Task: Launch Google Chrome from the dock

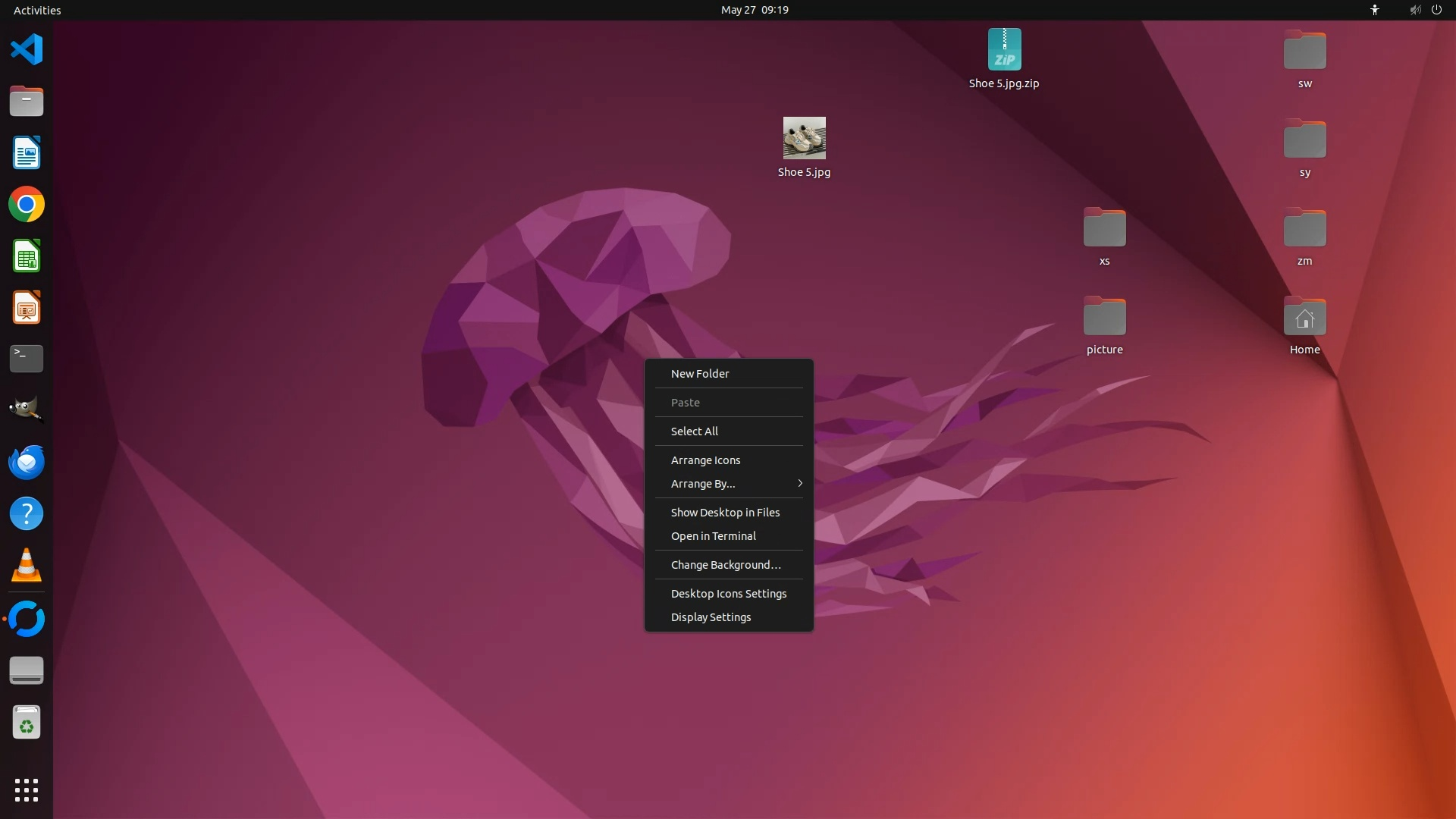Action: tap(27, 205)
